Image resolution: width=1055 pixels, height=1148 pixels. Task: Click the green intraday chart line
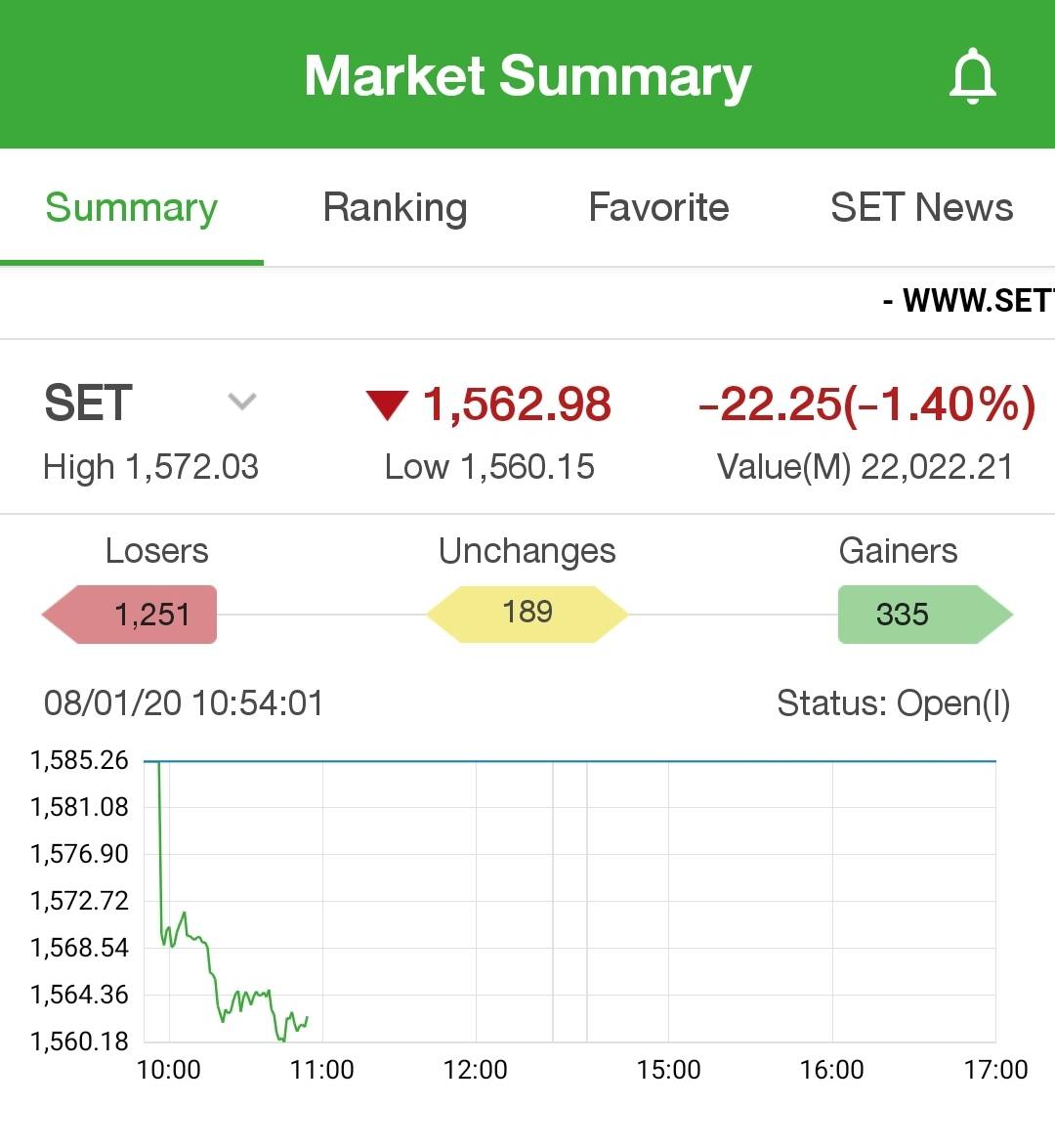(x=211, y=967)
